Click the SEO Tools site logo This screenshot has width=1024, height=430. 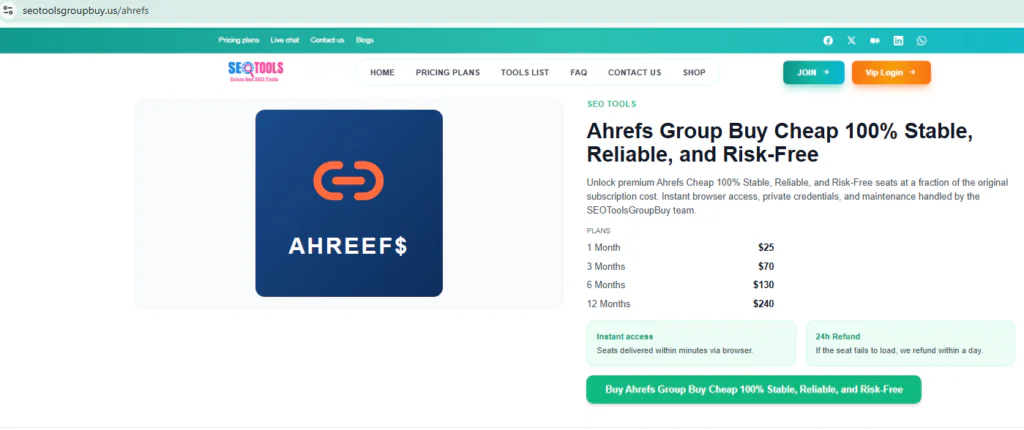[x=255, y=72]
